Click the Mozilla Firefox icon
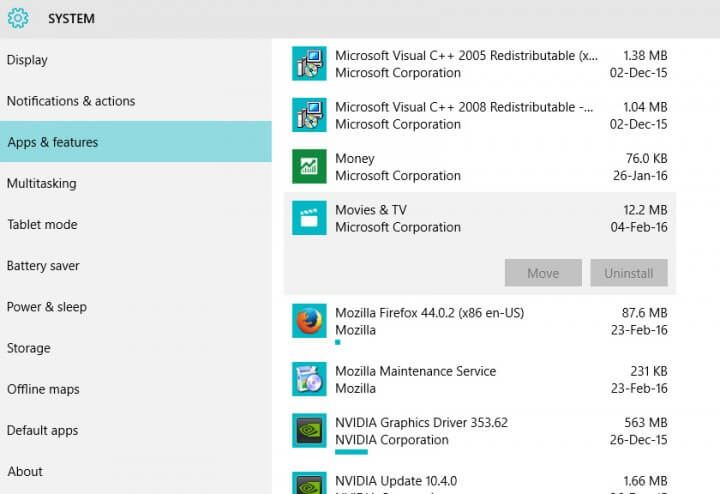Screen dimensions: 720x494 (x=309, y=320)
